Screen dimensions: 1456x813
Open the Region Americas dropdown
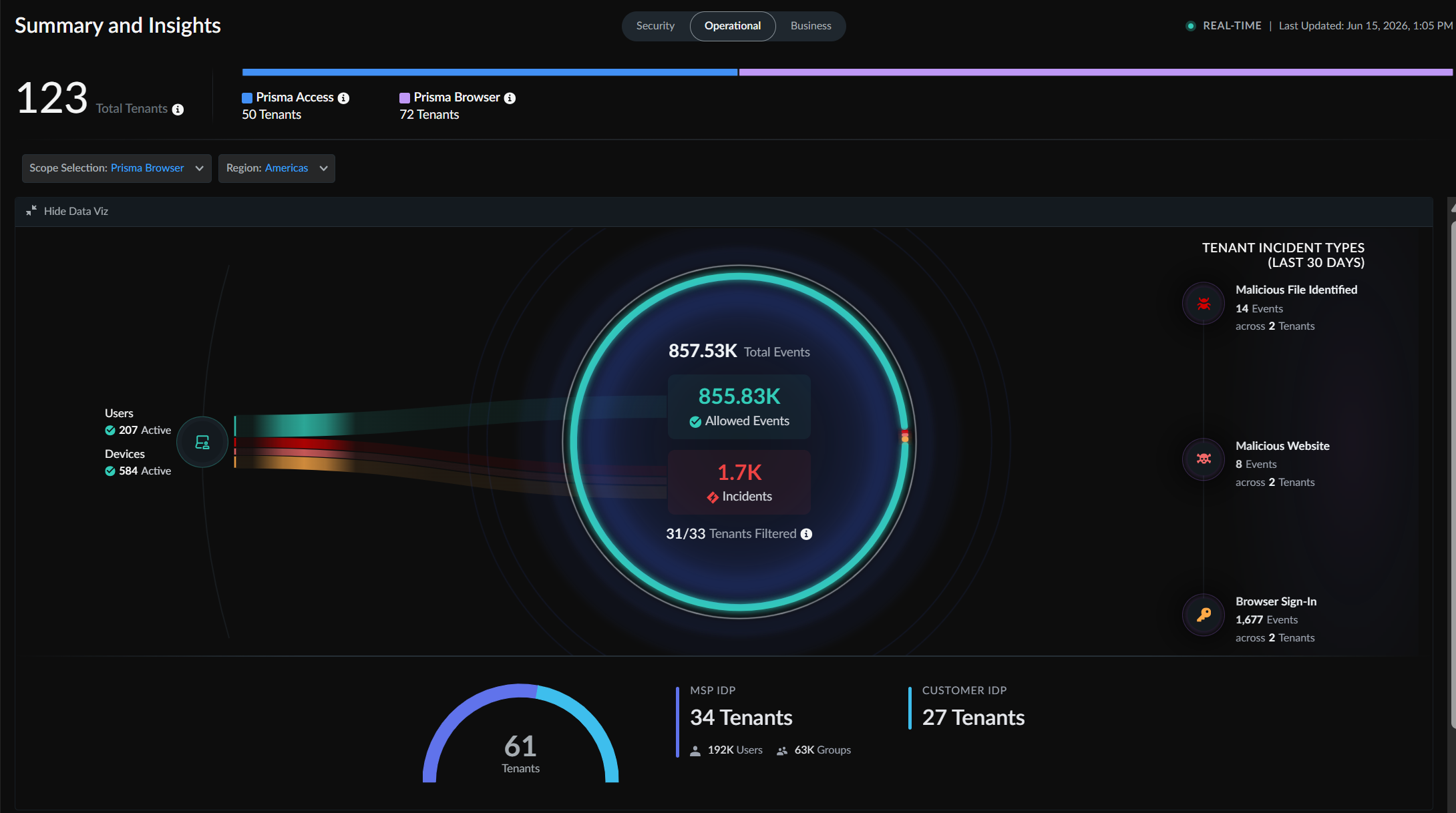point(277,168)
